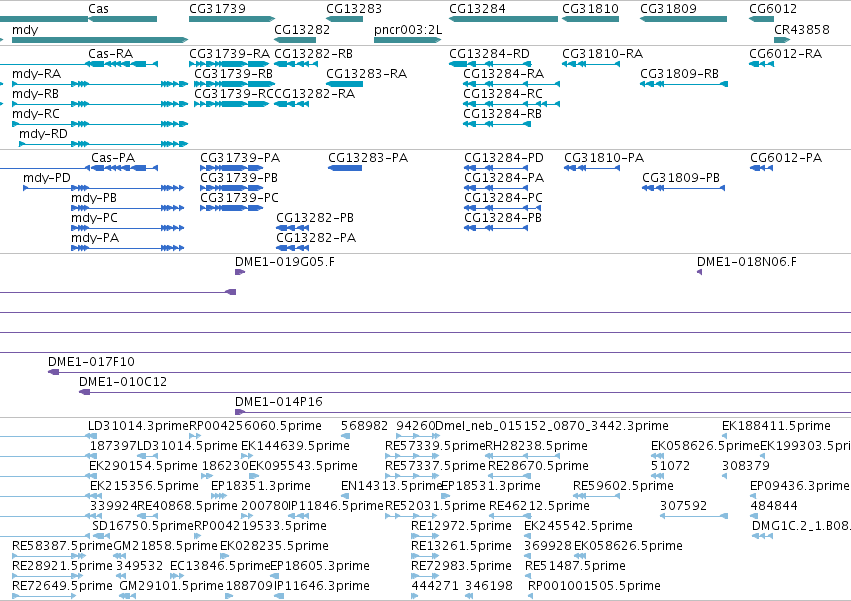851x601 pixels.
Task: Select the CG31739 gene label
Action: click(x=217, y=9)
